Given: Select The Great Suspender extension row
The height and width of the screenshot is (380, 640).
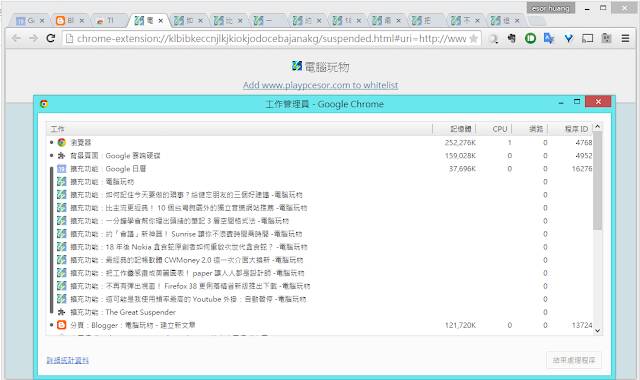Looking at the screenshot, I should click(x=320, y=312).
